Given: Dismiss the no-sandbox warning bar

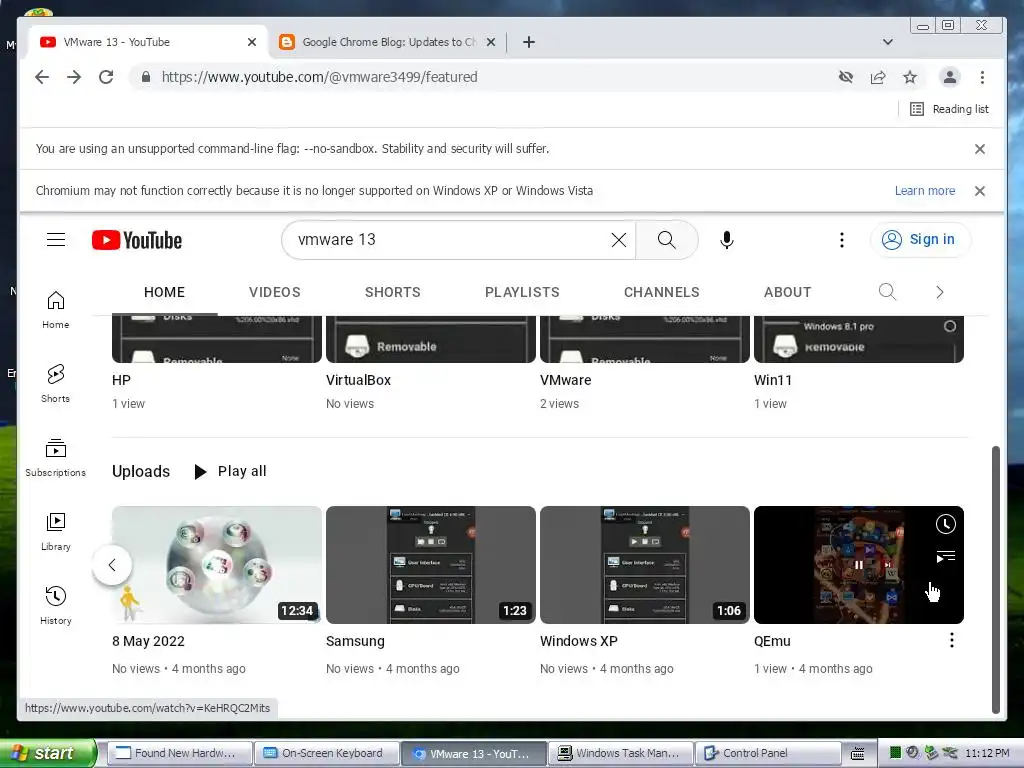Looking at the screenshot, I should (980, 149).
